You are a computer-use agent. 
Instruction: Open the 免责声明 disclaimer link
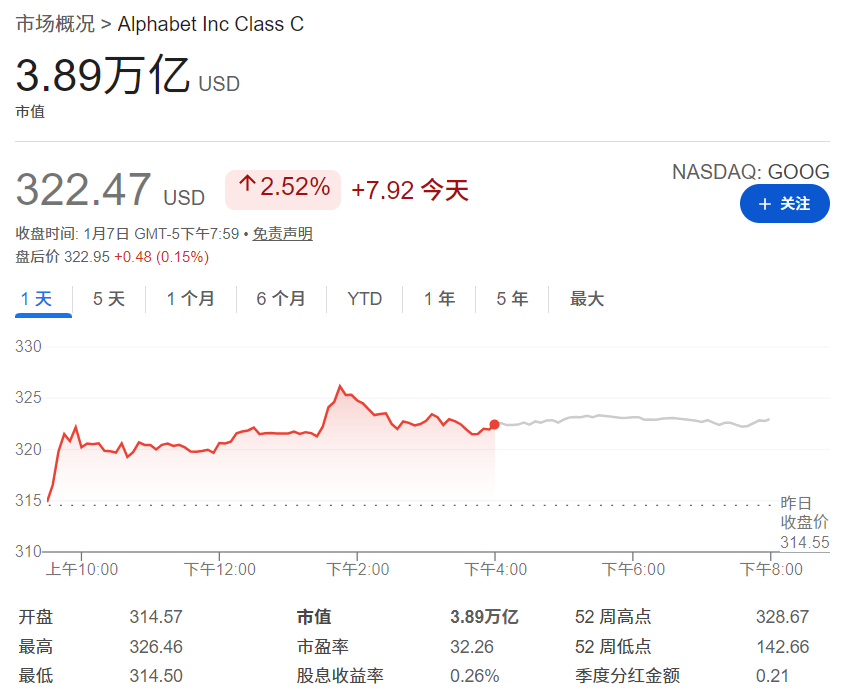click(x=283, y=233)
